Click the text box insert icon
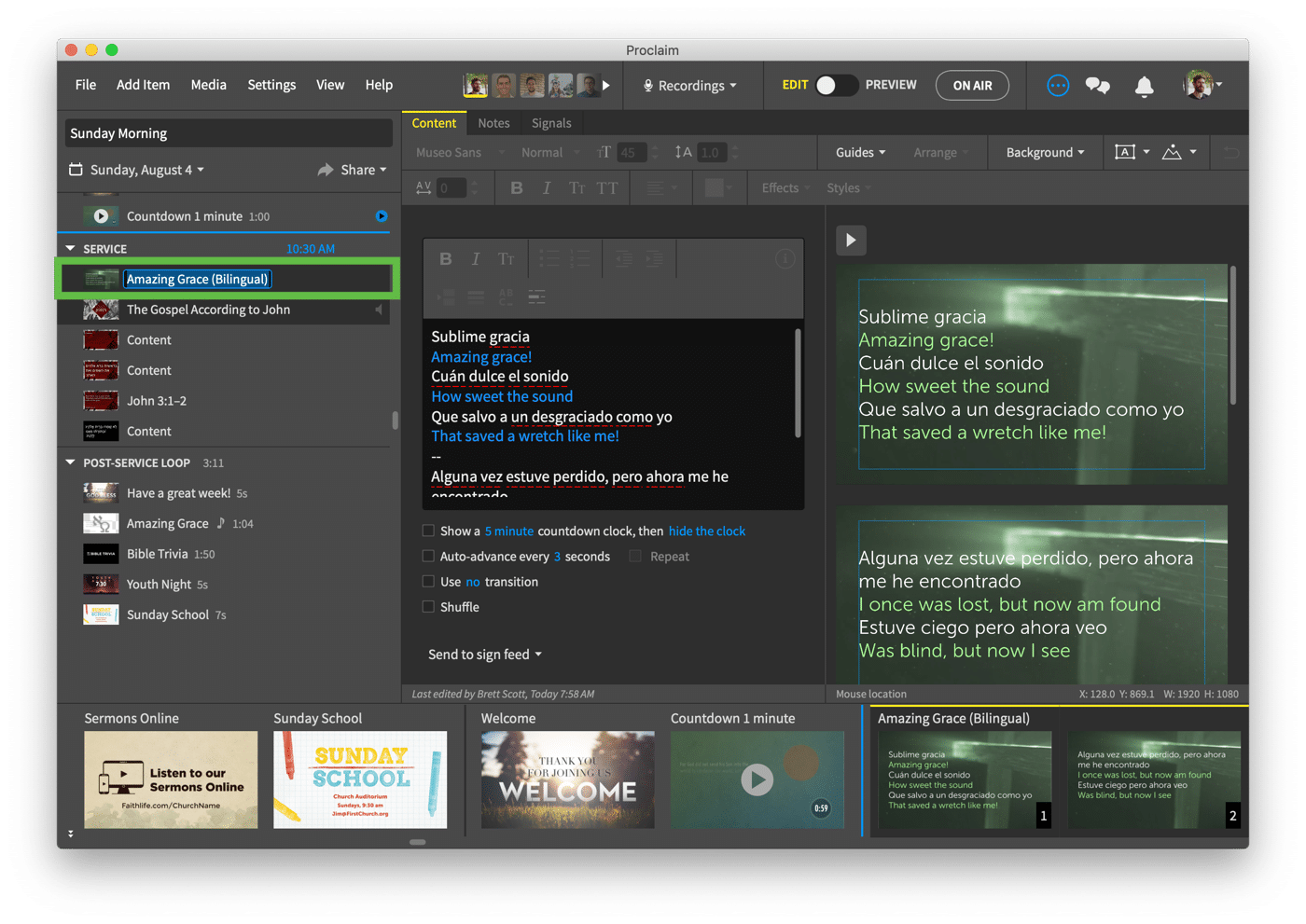Viewport: 1306px width, 924px height. (x=1125, y=152)
